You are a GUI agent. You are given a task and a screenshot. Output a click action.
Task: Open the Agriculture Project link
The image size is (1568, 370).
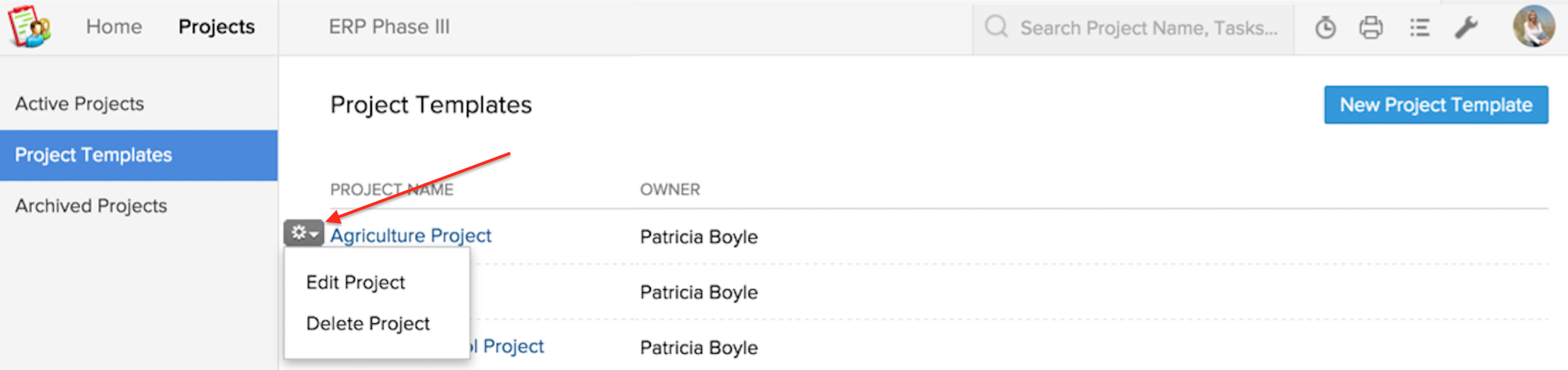pos(411,235)
